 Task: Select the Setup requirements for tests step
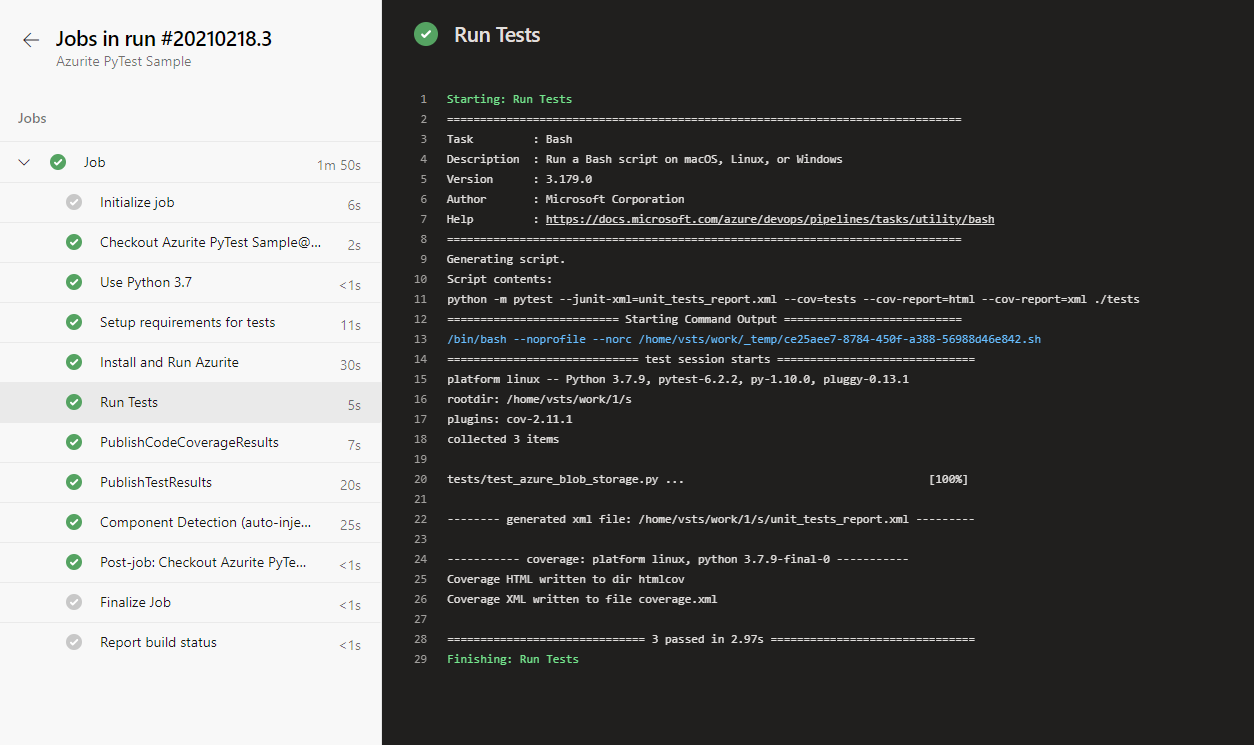point(187,322)
